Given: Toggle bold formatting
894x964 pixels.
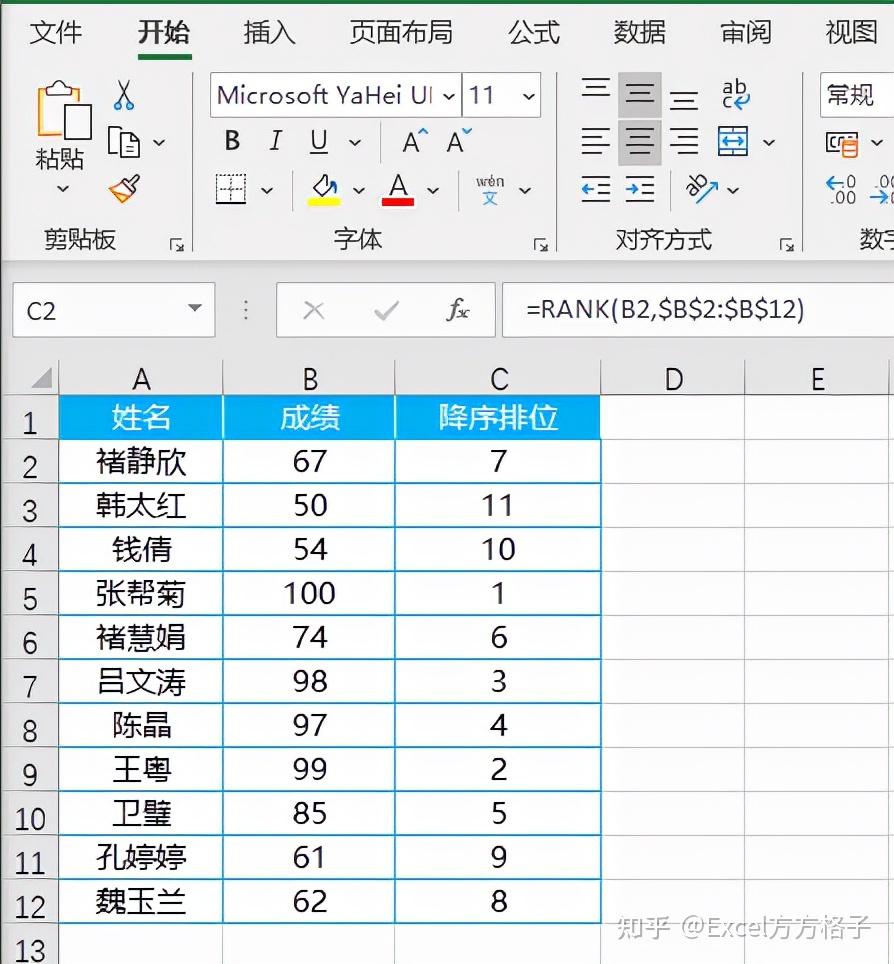Looking at the screenshot, I should coord(231,141).
